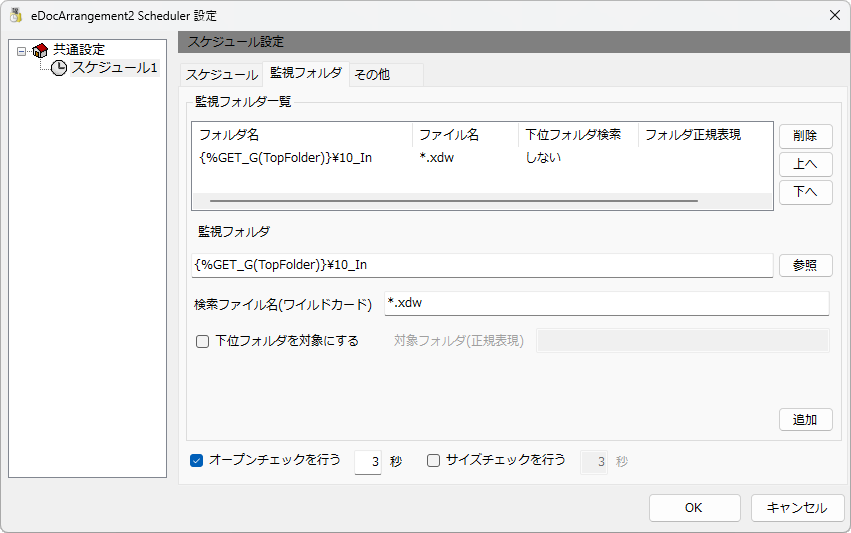
Task: Click the open check seconds field
Action: [368, 462]
